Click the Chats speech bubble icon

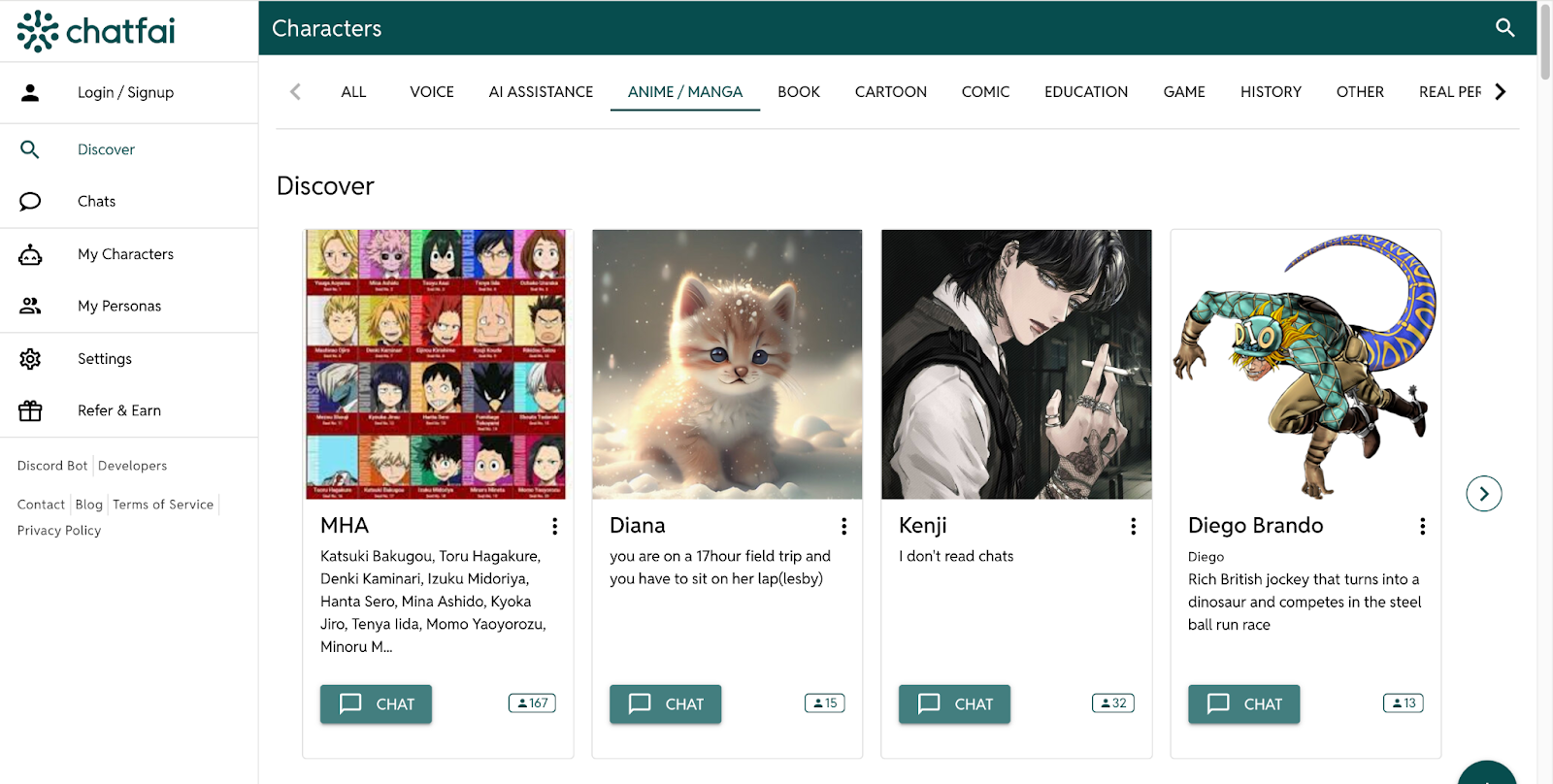click(x=30, y=201)
